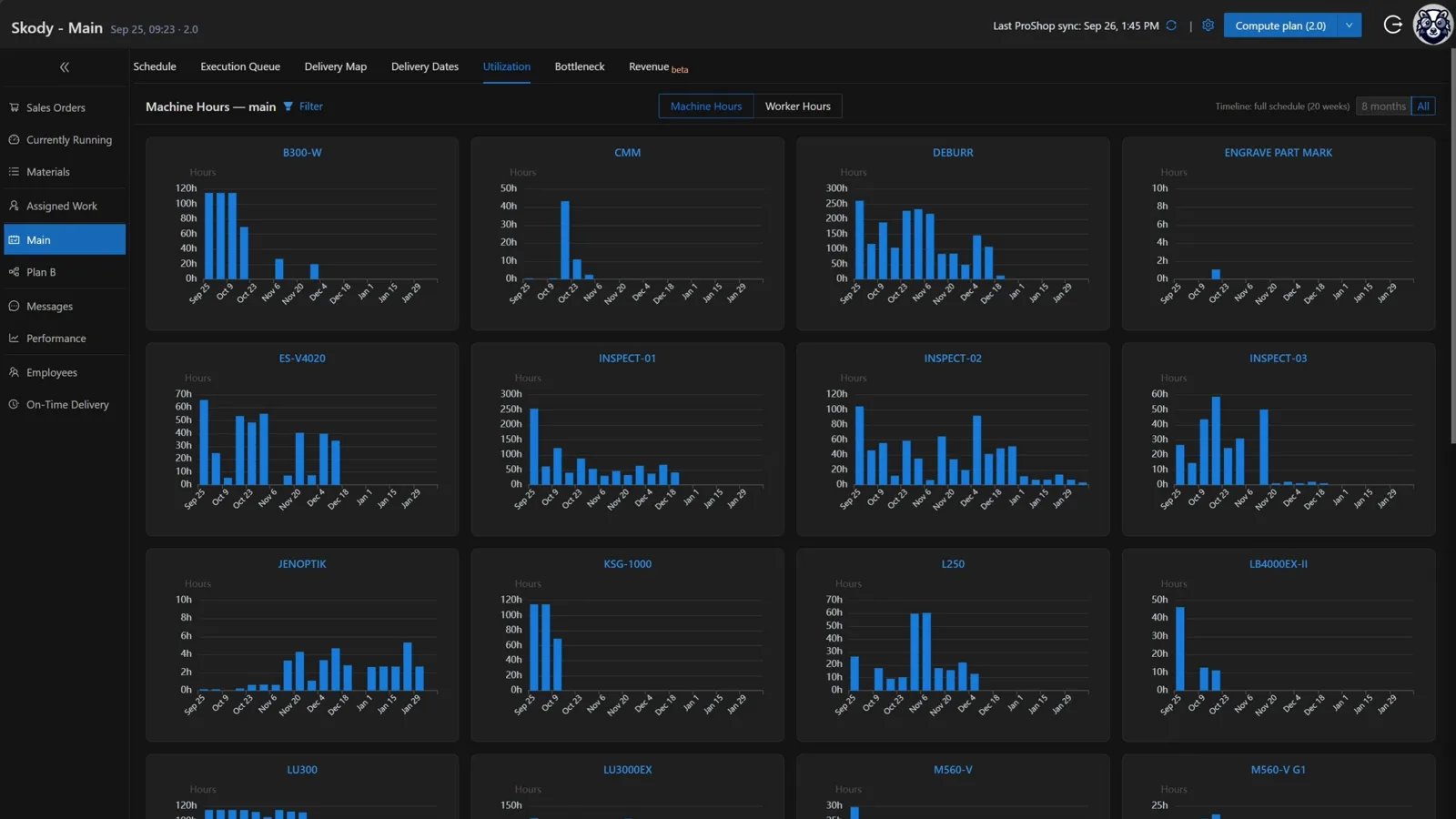This screenshot has width=1456, height=819.
Task: Click the KSG-1000 chart title
Action: pyautogui.click(x=628, y=564)
